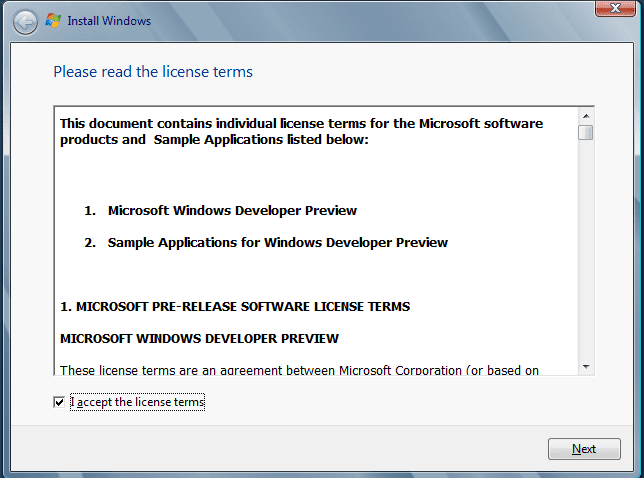The width and height of the screenshot is (644, 478).
Task: Click the "These license terms are an agreement" line
Action: click(x=299, y=370)
